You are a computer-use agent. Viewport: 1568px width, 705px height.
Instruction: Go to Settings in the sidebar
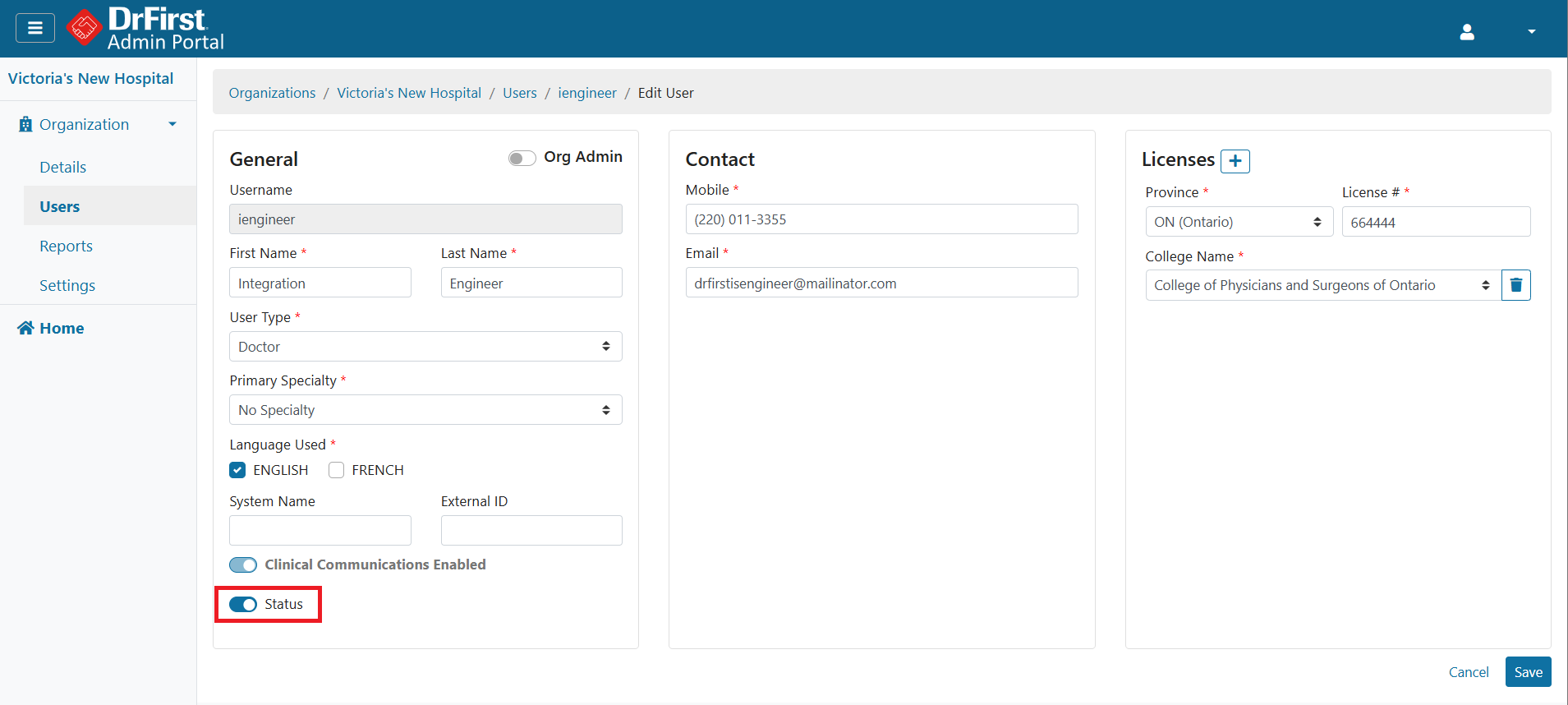click(67, 285)
